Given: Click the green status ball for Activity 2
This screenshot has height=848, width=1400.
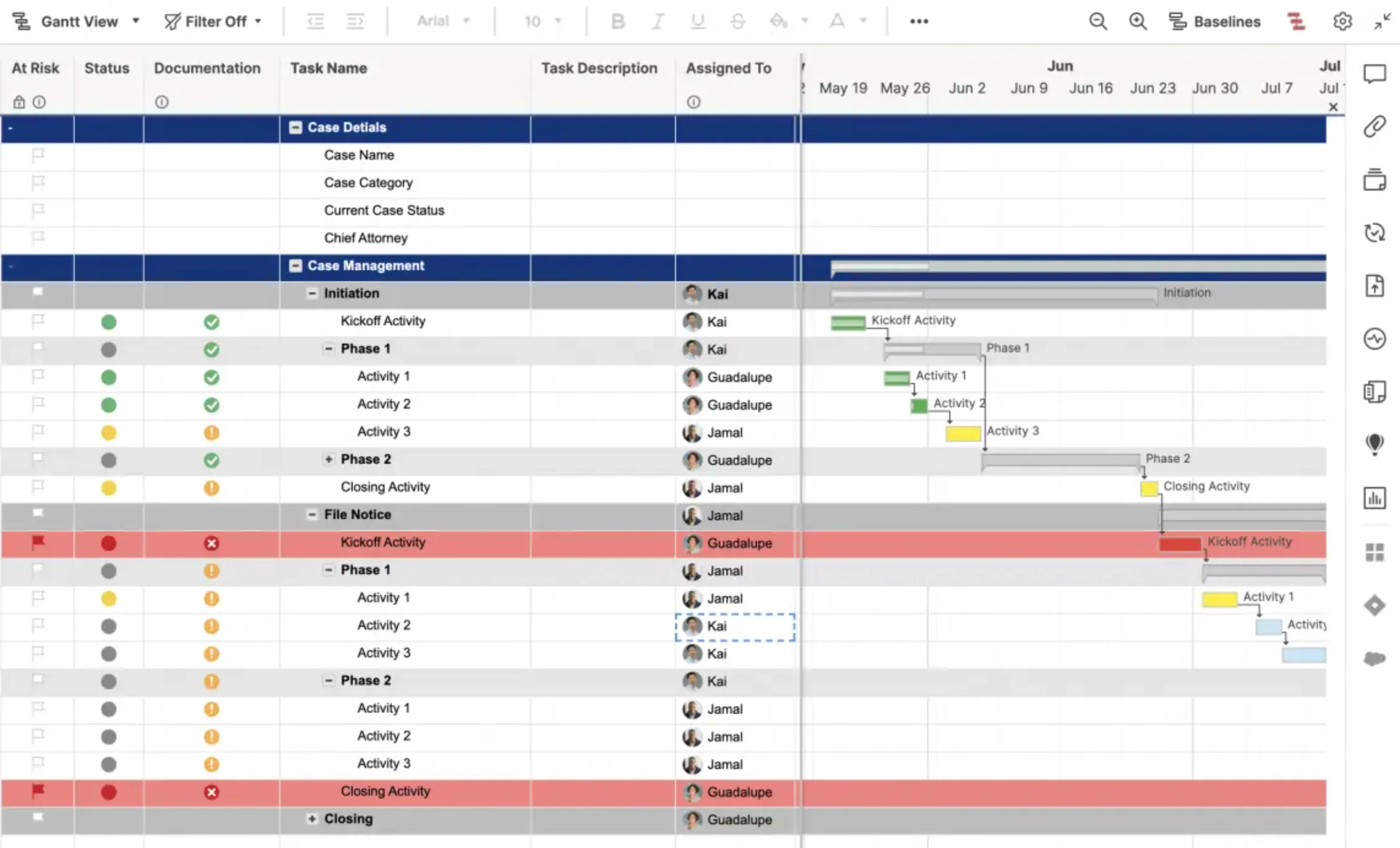Looking at the screenshot, I should pos(109,404).
